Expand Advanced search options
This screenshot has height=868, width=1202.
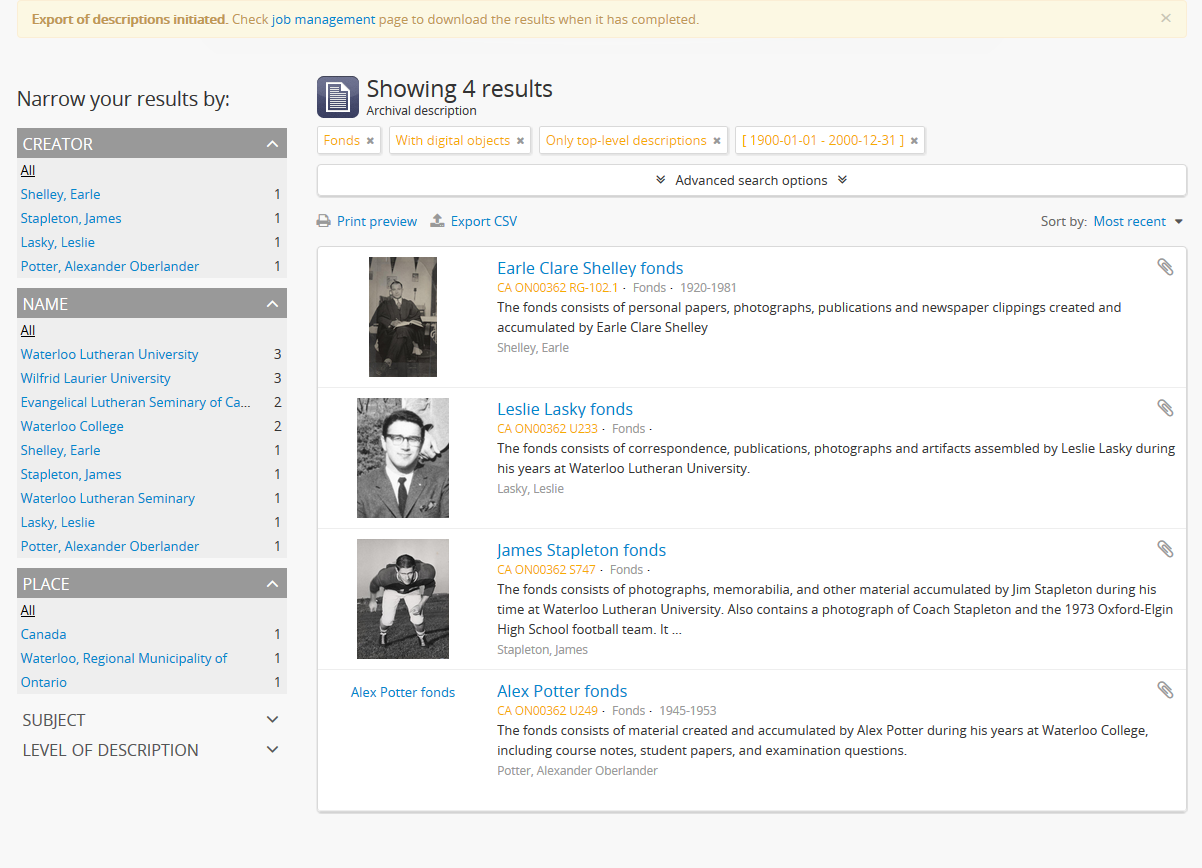751,180
